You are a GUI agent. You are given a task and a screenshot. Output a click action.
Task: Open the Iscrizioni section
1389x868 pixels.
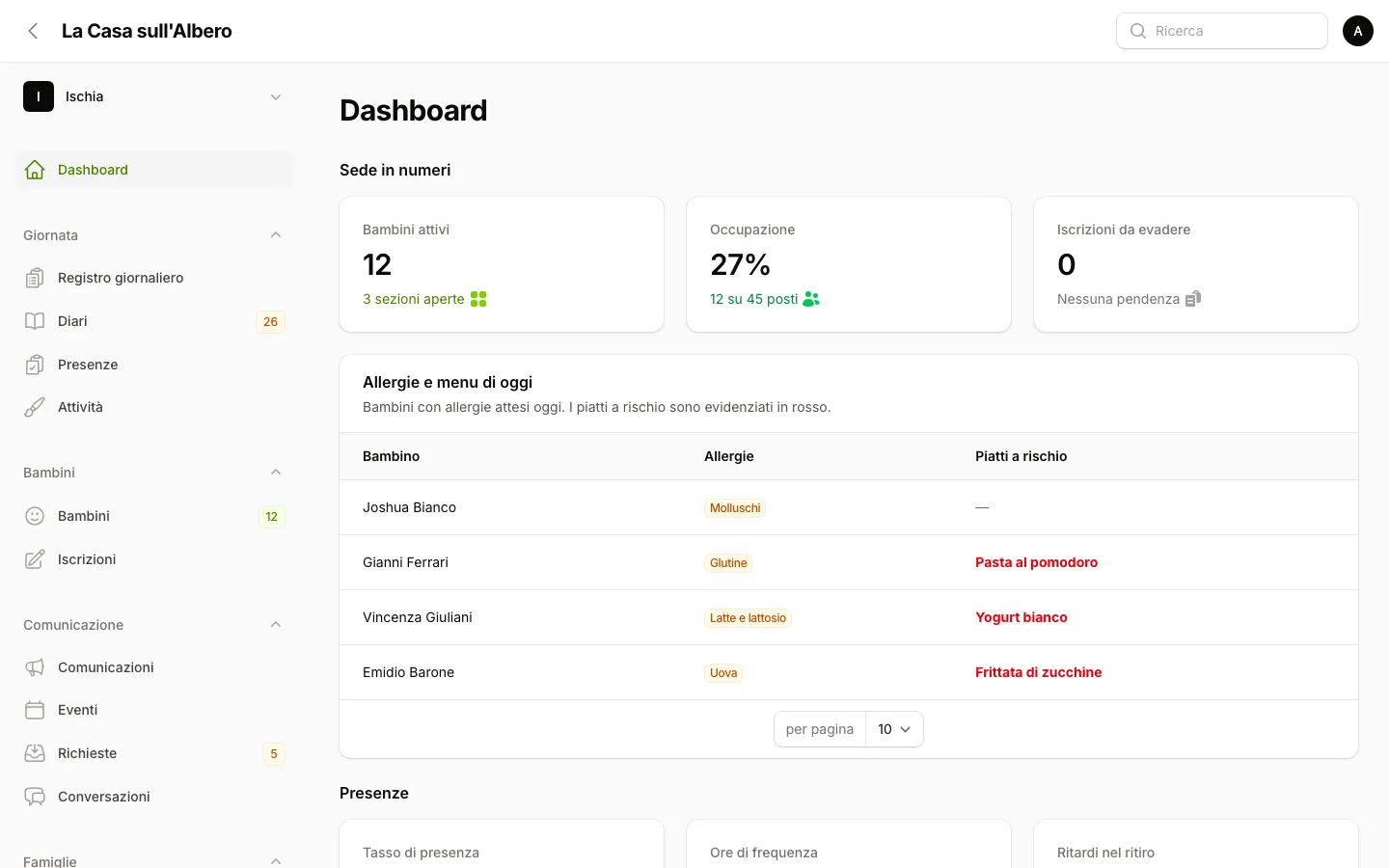point(154,559)
